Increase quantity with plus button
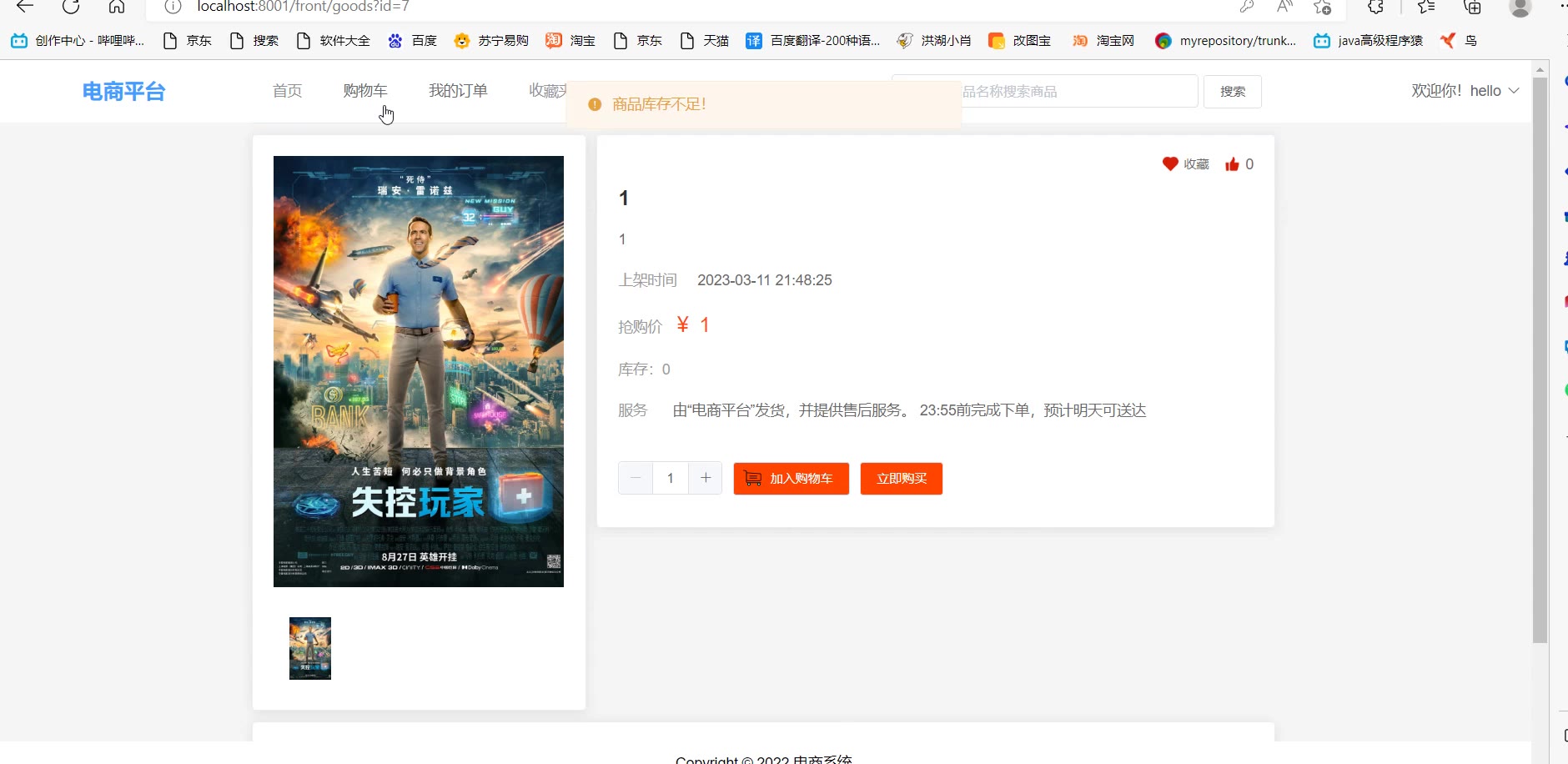1568x764 pixels. pyautogui.click(x=706, y=478)
